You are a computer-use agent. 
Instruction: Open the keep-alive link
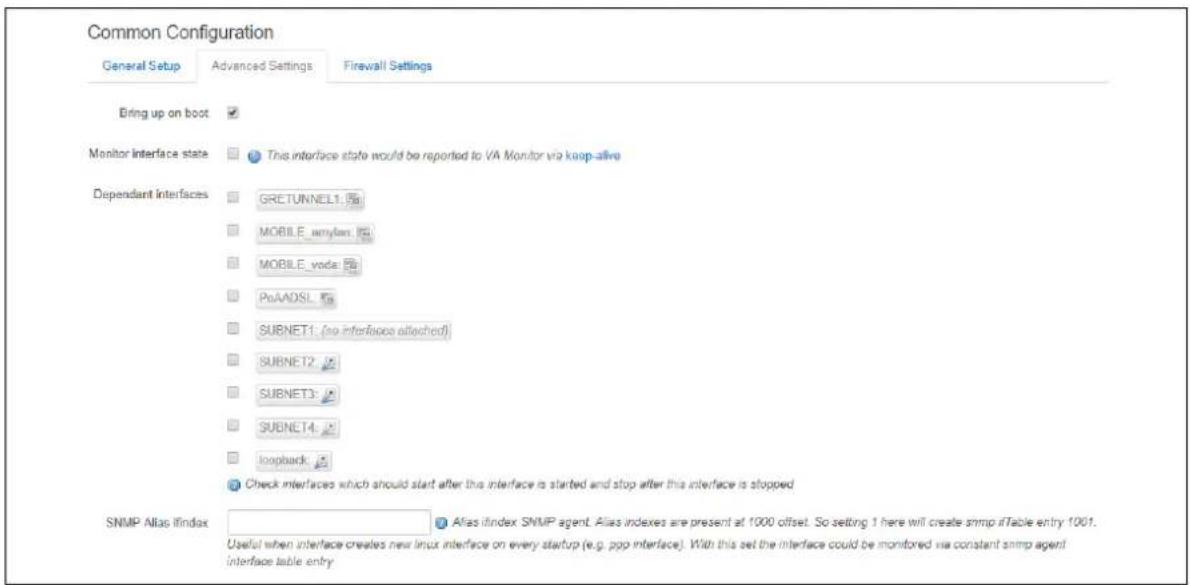[593, 156]
